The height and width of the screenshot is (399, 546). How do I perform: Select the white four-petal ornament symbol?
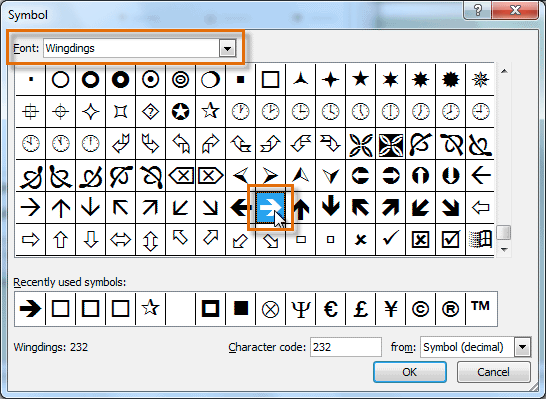[x=360, y=144]
